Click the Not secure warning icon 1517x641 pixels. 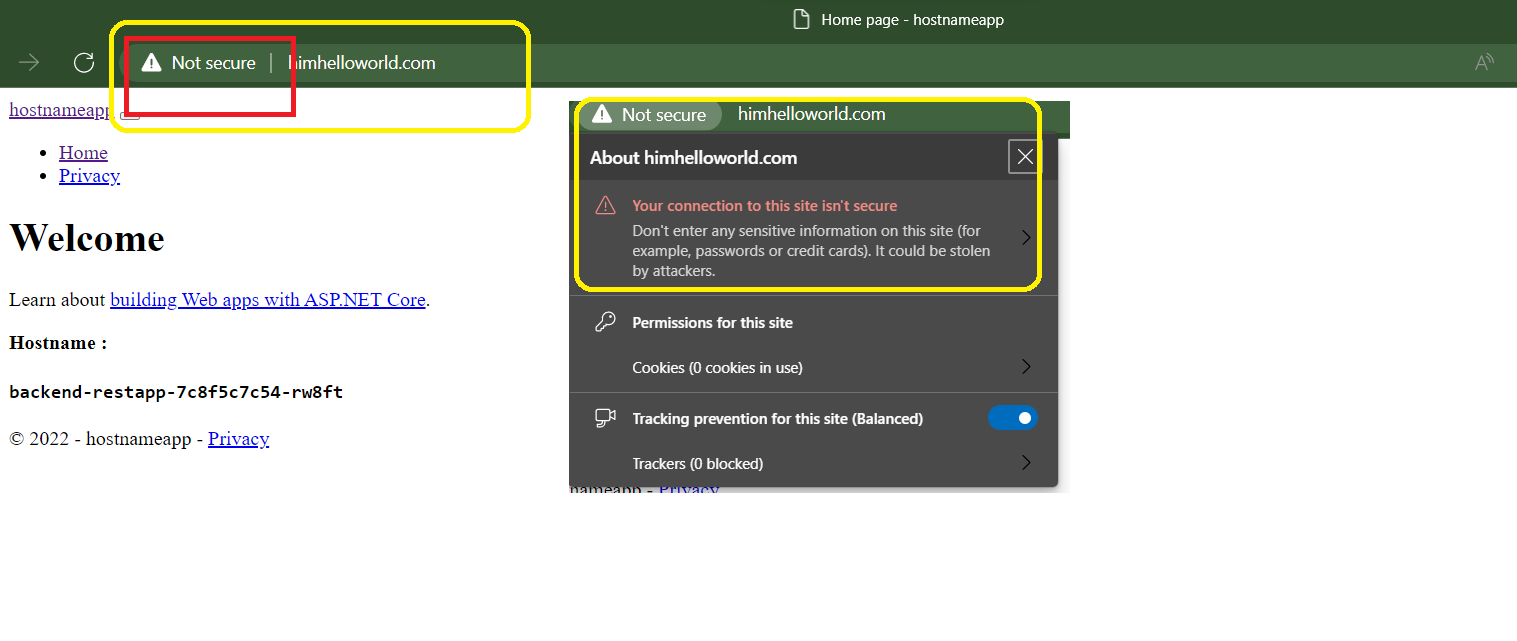click(x=151, y=62)
